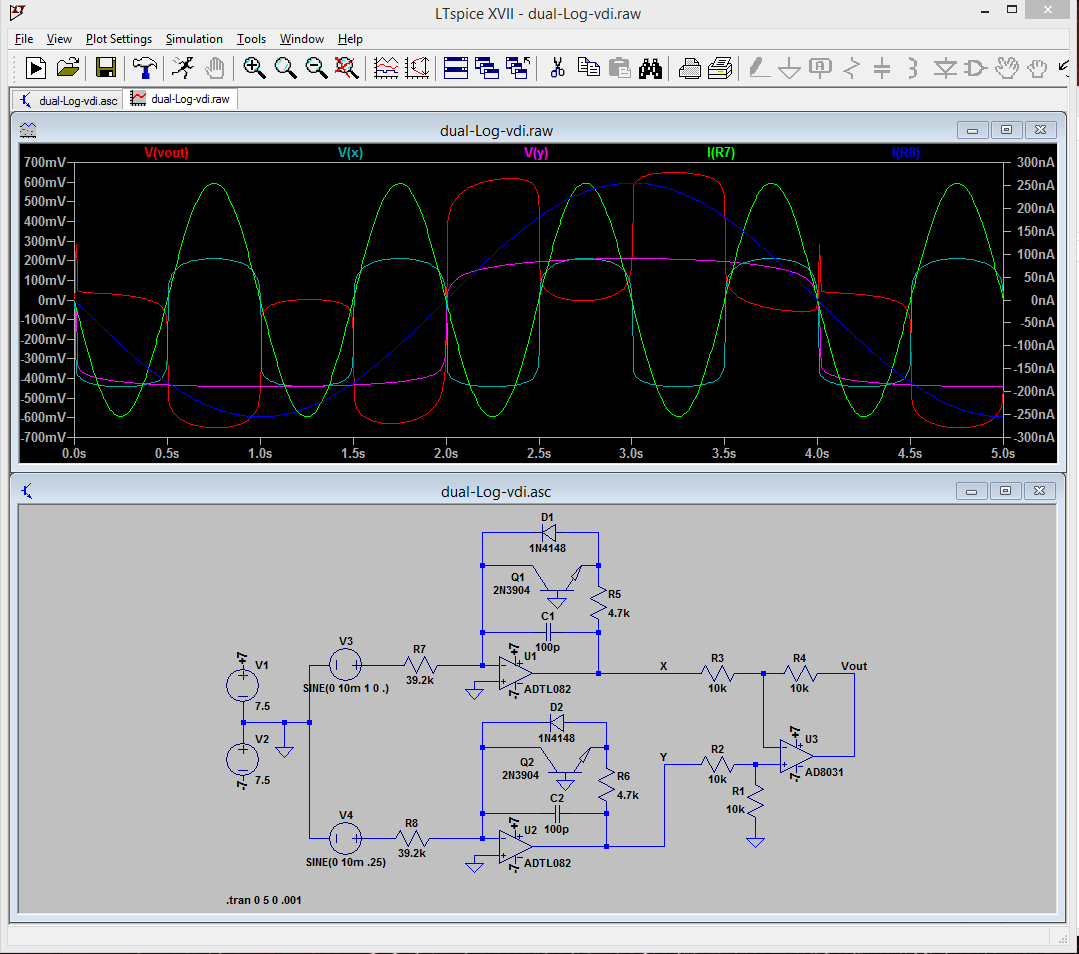
Task: Click the Print icon in toolbar
Action: click(690, 68)
